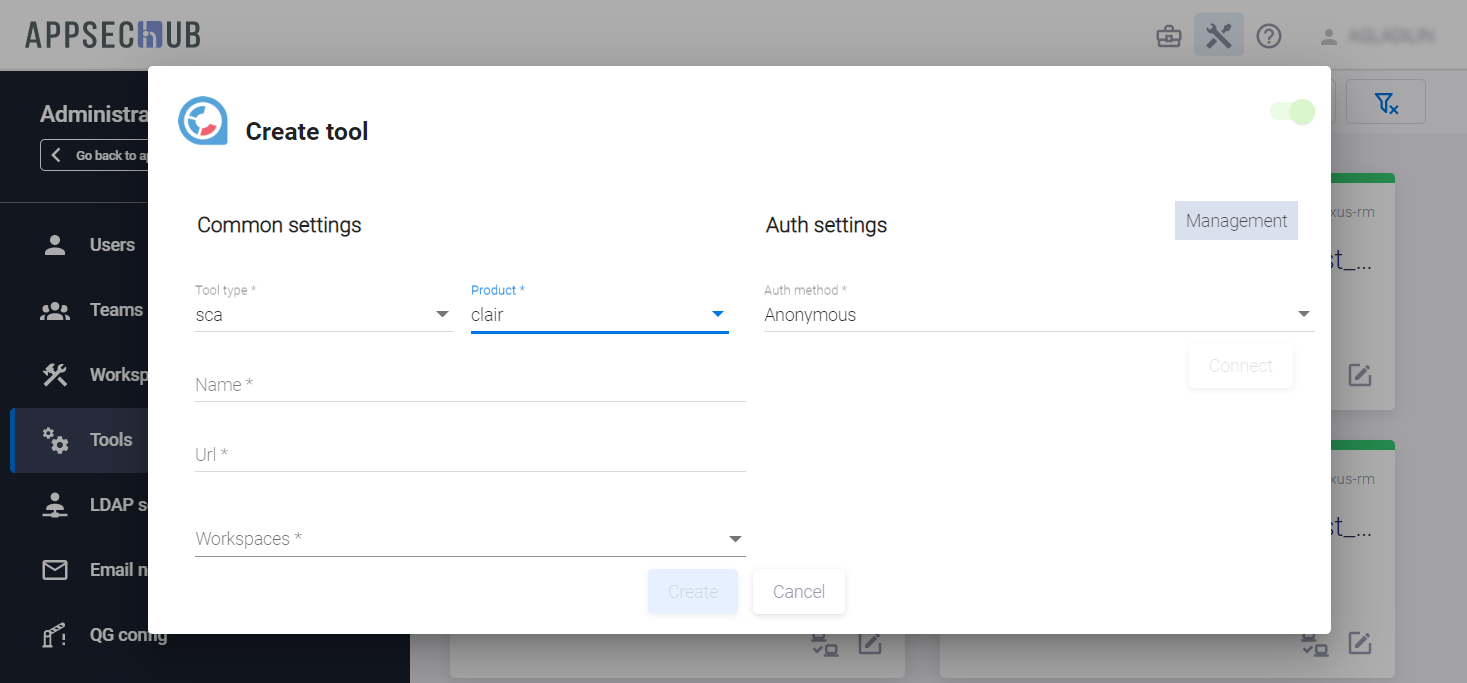Click the user profile avatar icon
The height and width of the screenshot is (683, 1467).
[1329, 37]
